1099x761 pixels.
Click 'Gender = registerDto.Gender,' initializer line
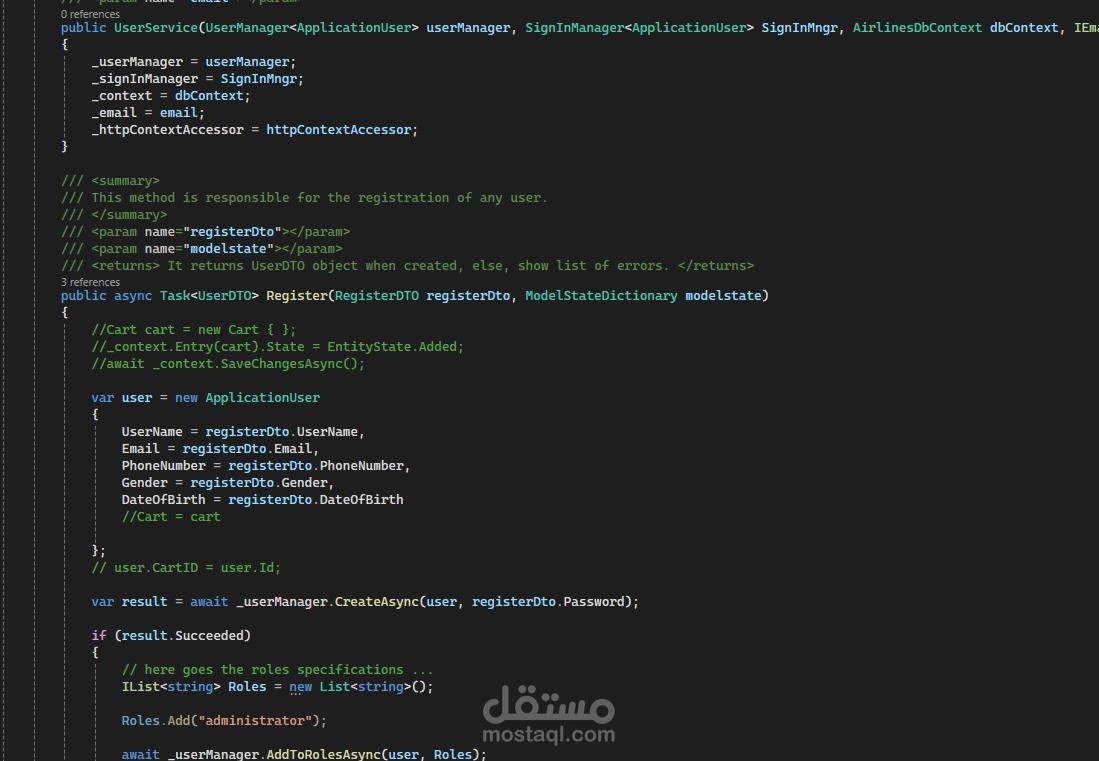click(x=228, y=483)
